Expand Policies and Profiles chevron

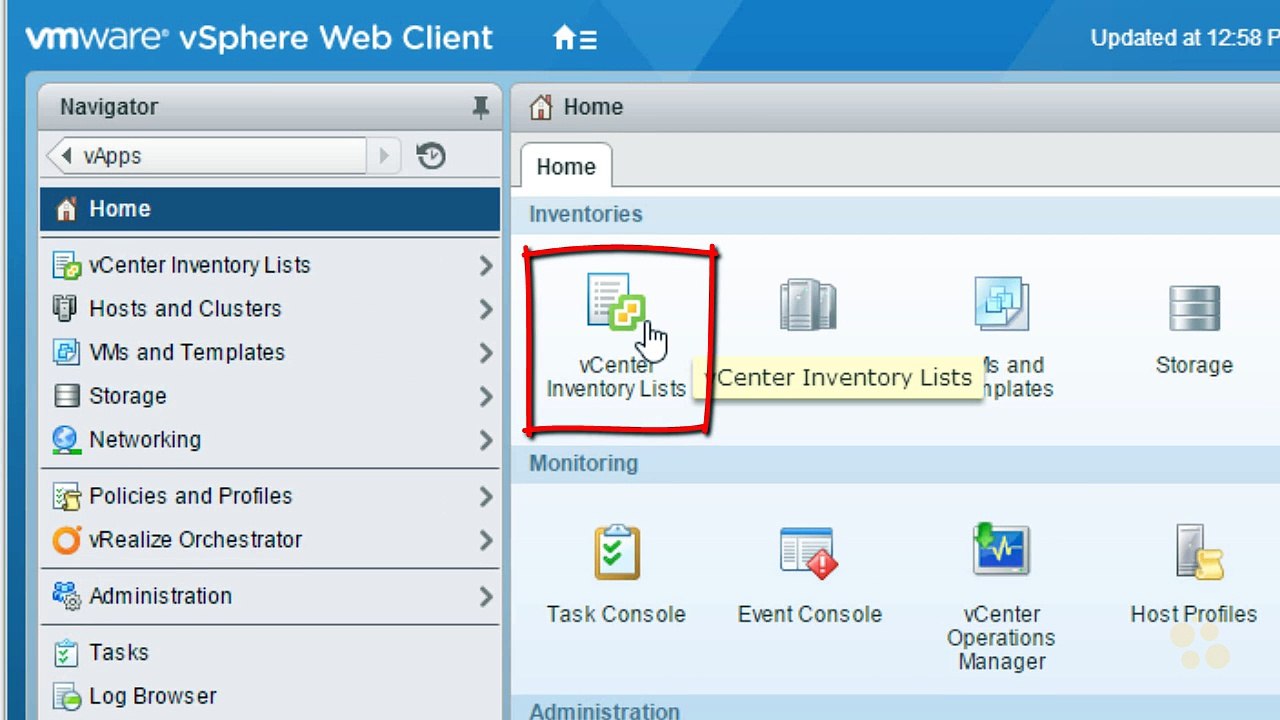coord(486,497)
